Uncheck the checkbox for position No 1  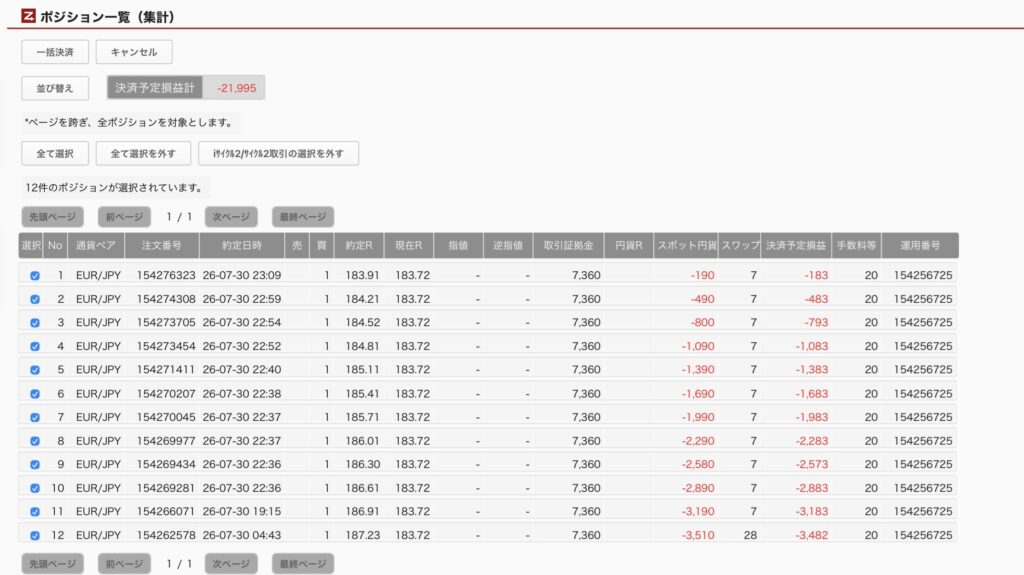[x=35, y=276]
